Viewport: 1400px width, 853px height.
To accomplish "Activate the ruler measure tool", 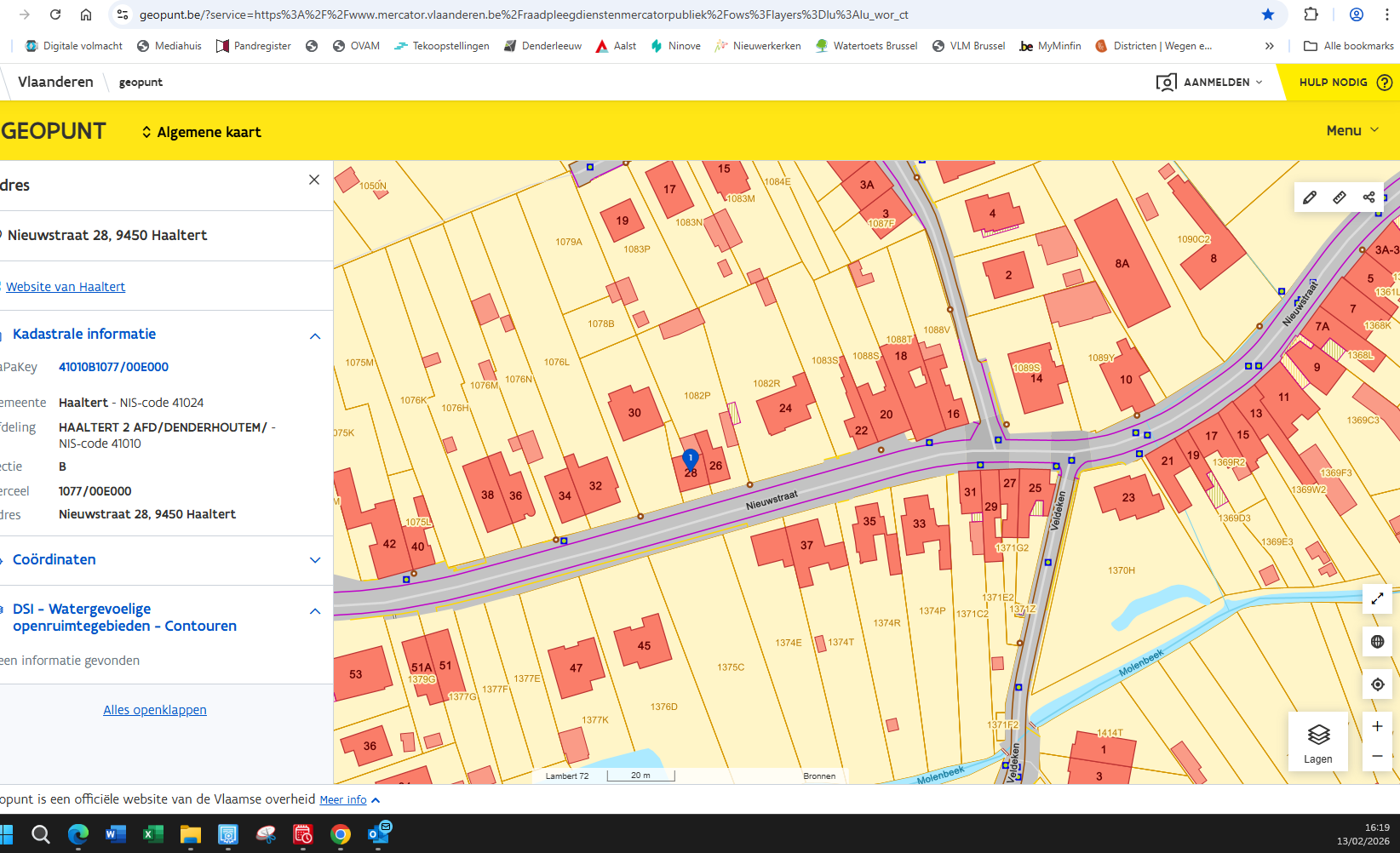I will [x=1340, y=198].
